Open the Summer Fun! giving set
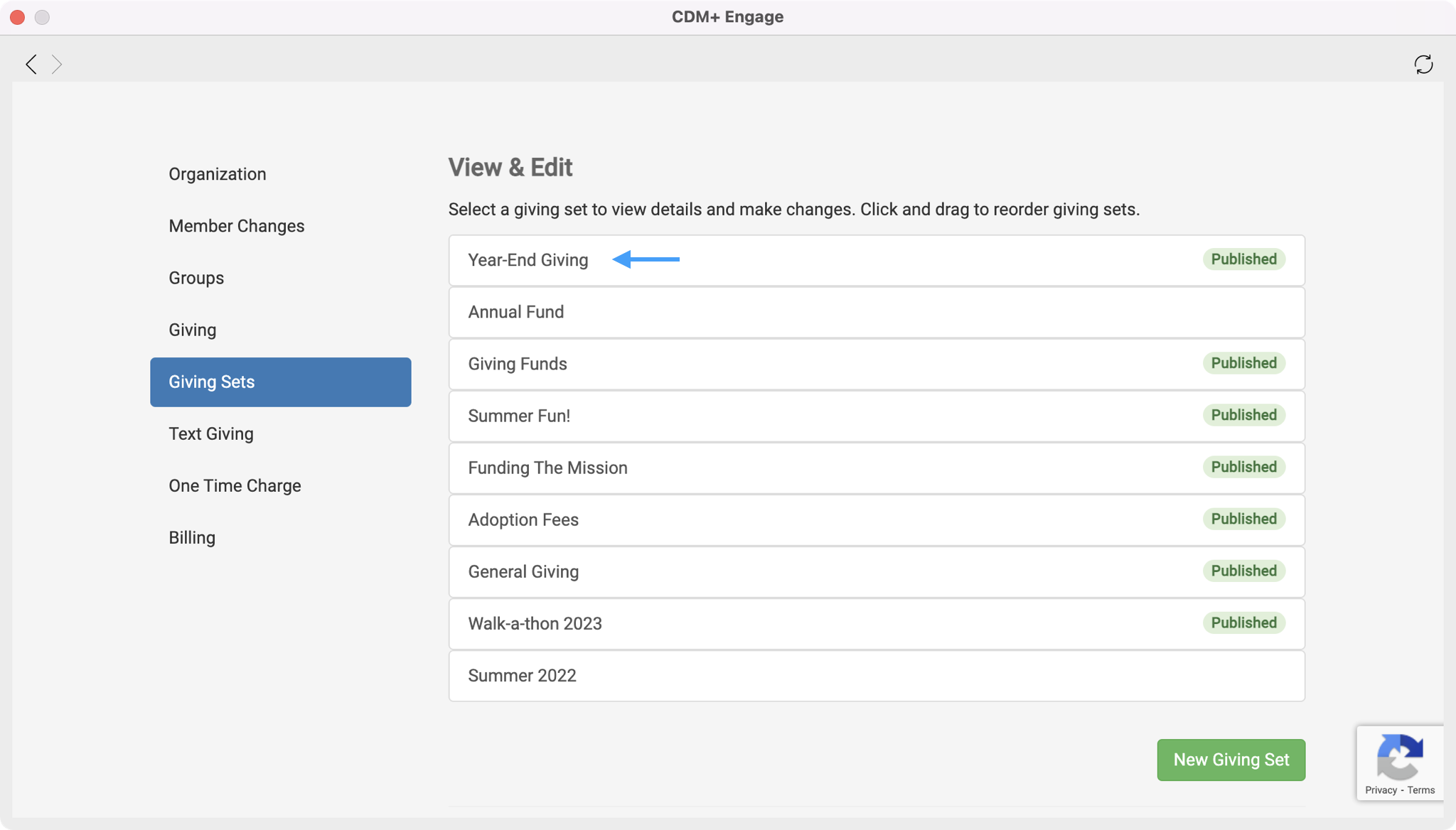This screenshot has height=830, width=1456. click(519, 416)
